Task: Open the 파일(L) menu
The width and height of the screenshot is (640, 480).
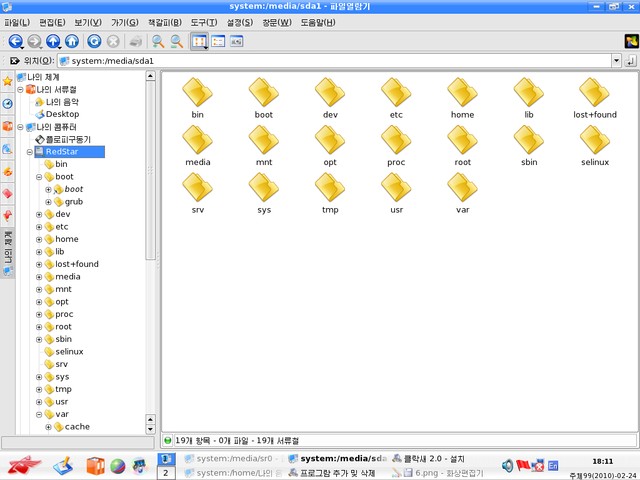Action: [17, 22]
